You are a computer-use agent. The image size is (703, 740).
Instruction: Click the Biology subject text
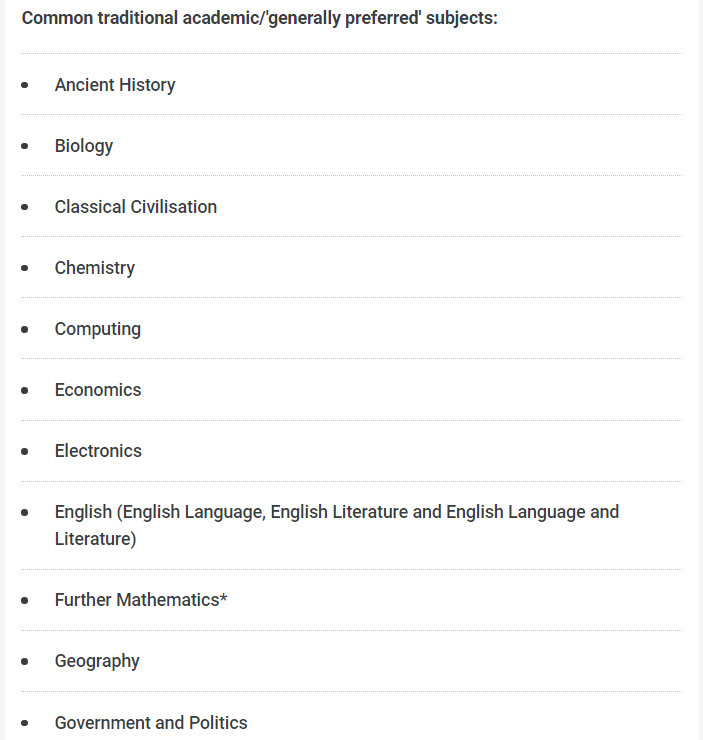tap(84, 146)
